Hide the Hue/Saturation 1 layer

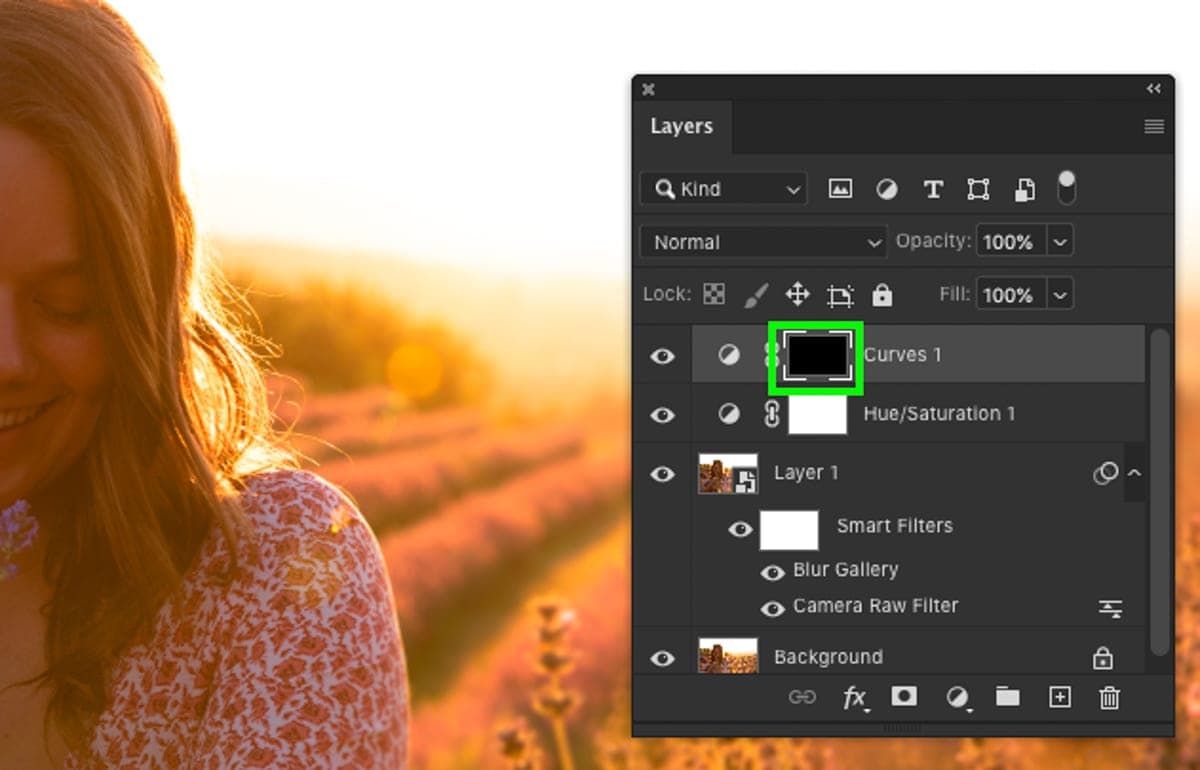(x=662, y=414)
